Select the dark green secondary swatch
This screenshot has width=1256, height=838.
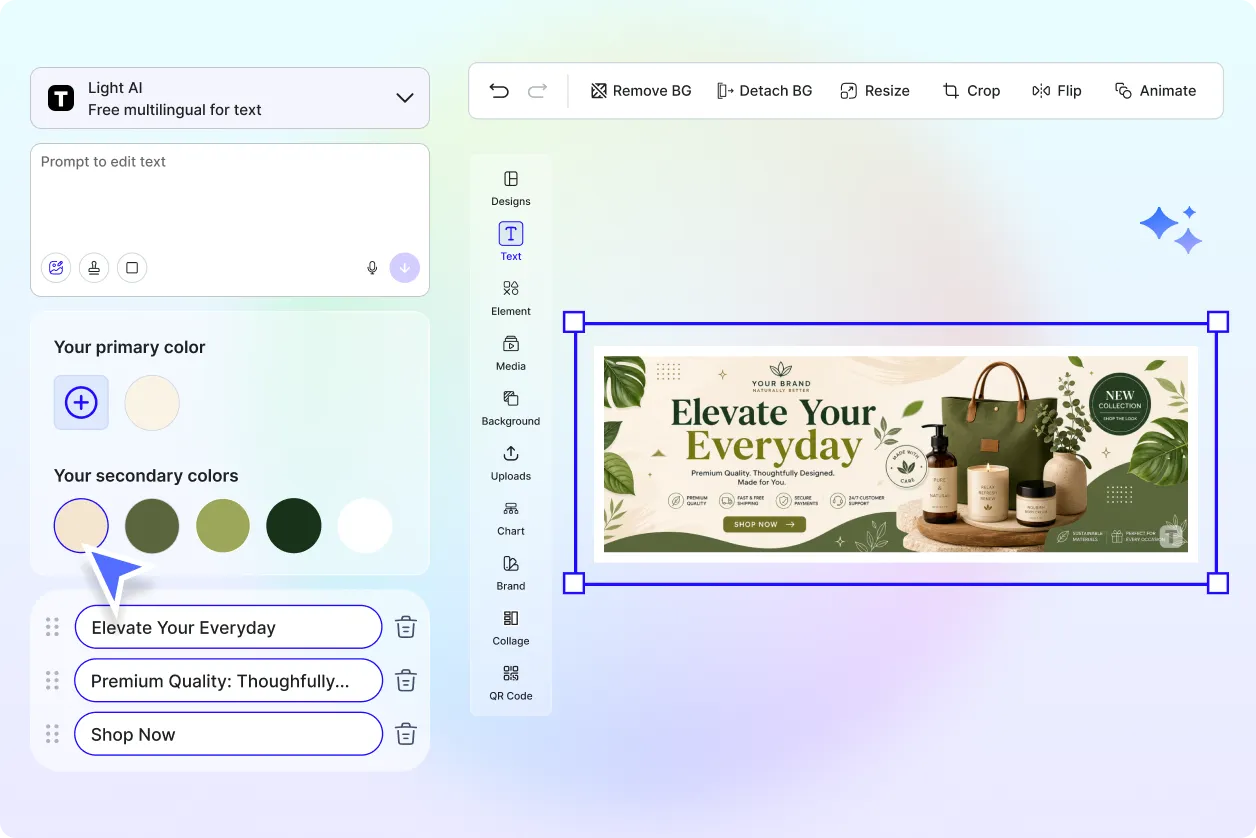pos(294,526)
